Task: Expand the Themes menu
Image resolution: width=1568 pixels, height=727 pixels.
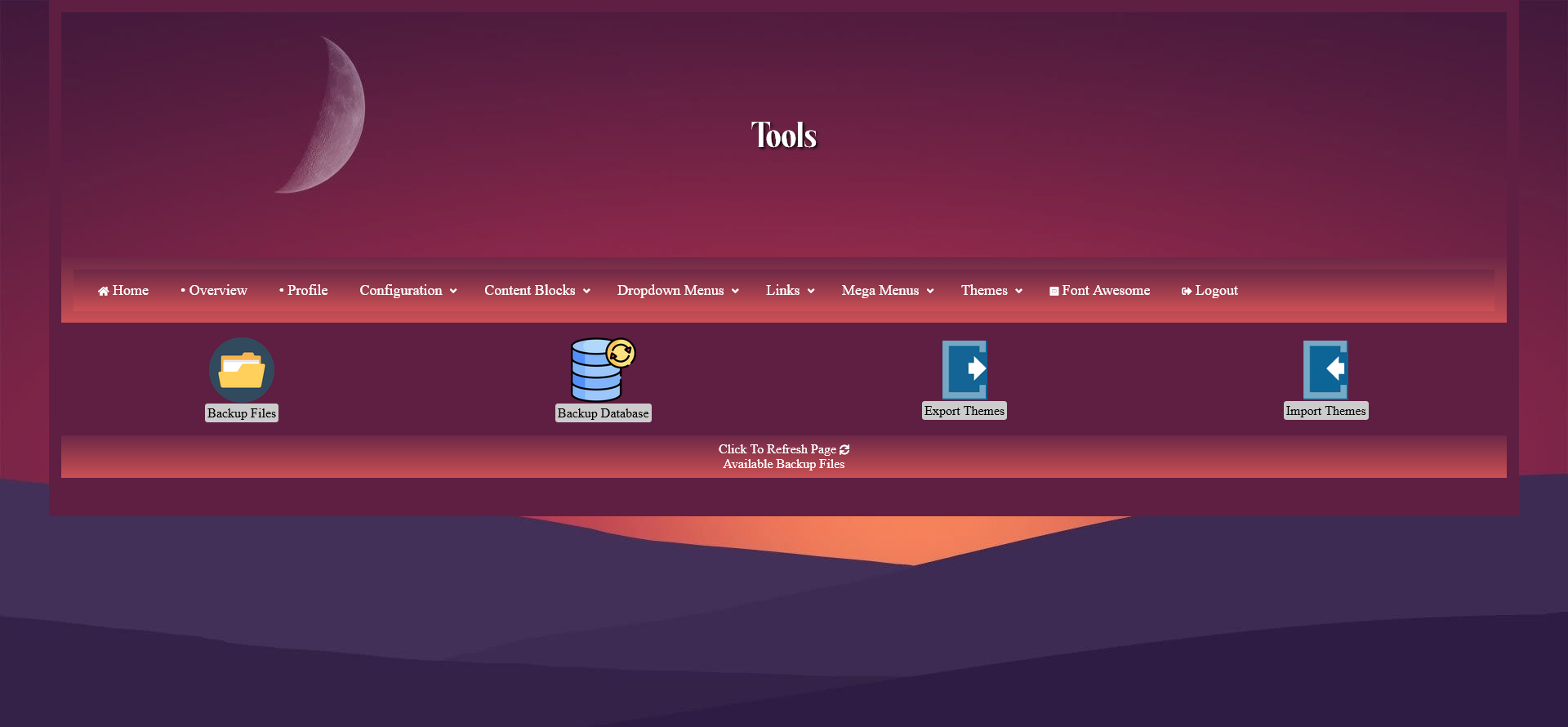Action: tap(991, 291)
